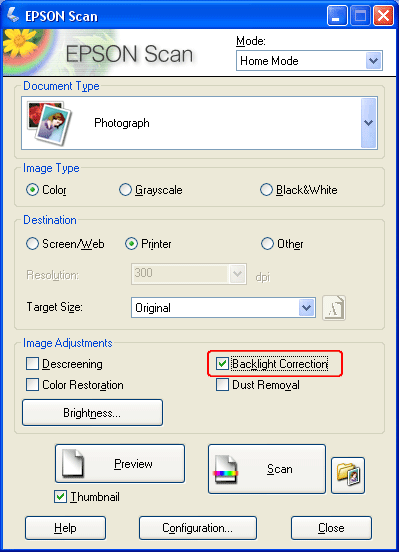Turn off the Thumbnail checkbox

click(x=61, y=497)
